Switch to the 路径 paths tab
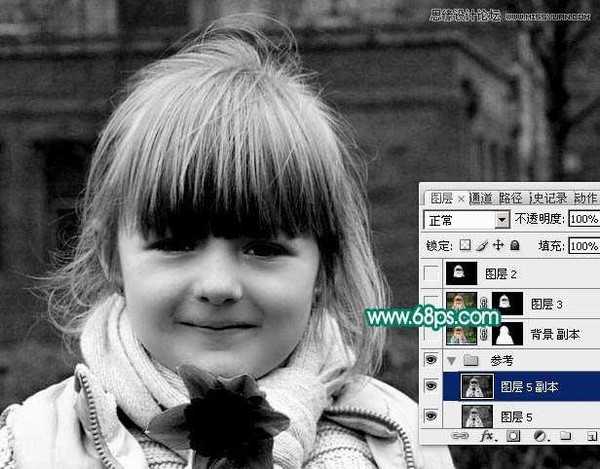 (510, 198)
